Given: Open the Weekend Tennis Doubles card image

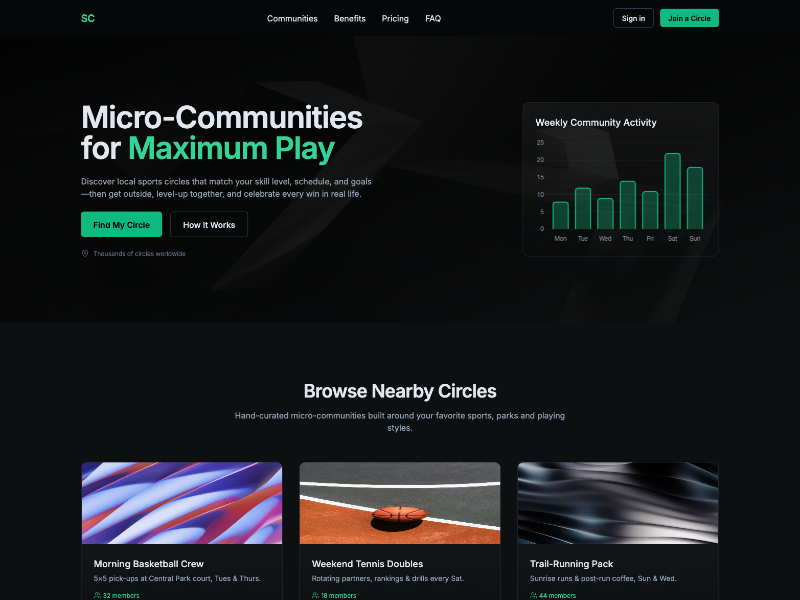Looking at the screenshot, I should click(400, 503).
